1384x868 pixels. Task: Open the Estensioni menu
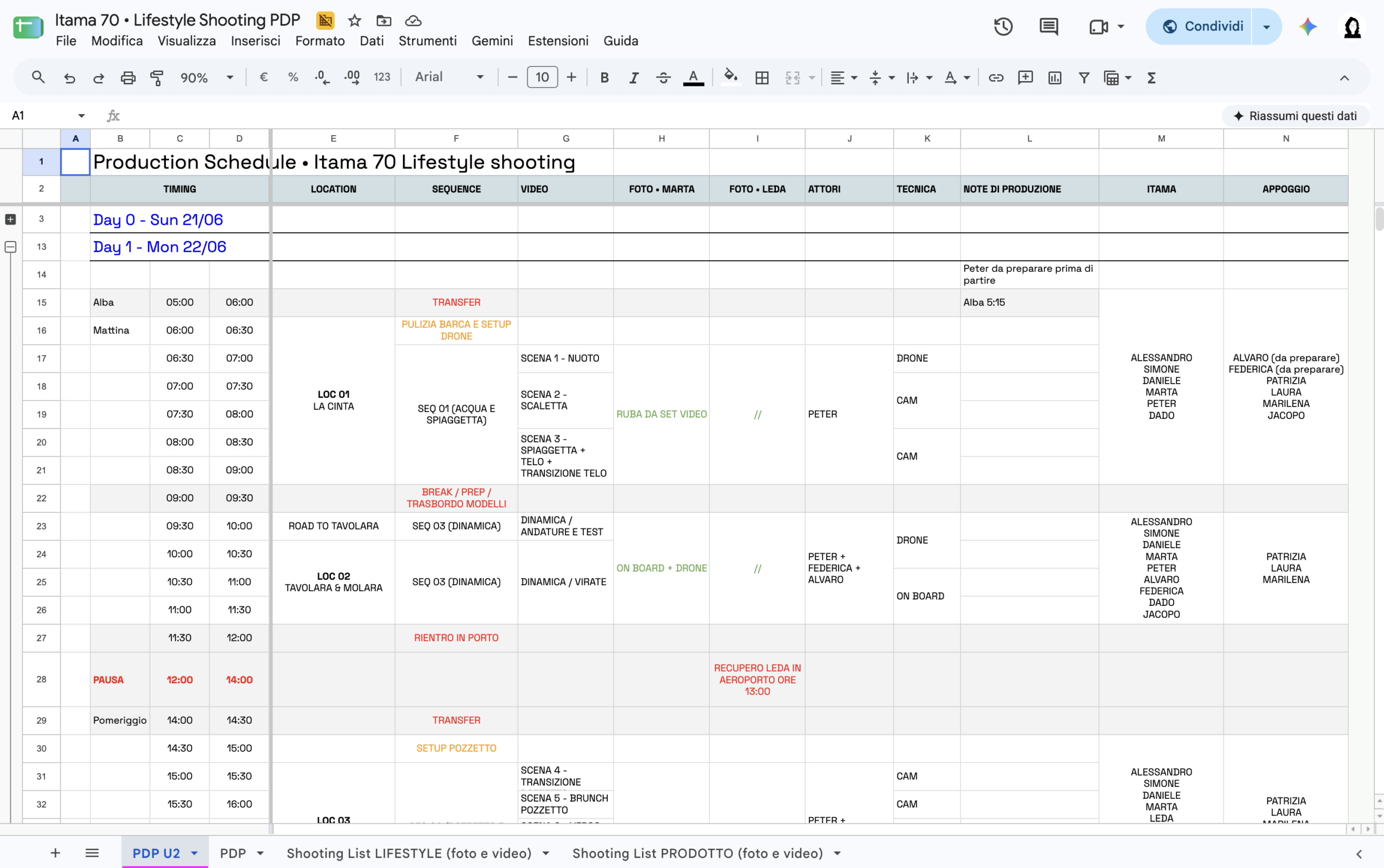pyautogui.click(x=557, y=41)
